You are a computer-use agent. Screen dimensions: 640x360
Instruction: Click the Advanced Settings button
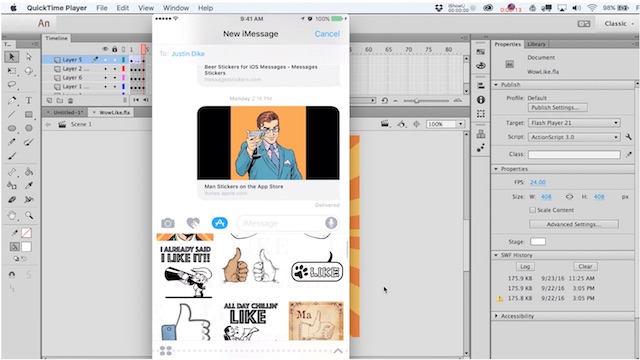point(573,224)
